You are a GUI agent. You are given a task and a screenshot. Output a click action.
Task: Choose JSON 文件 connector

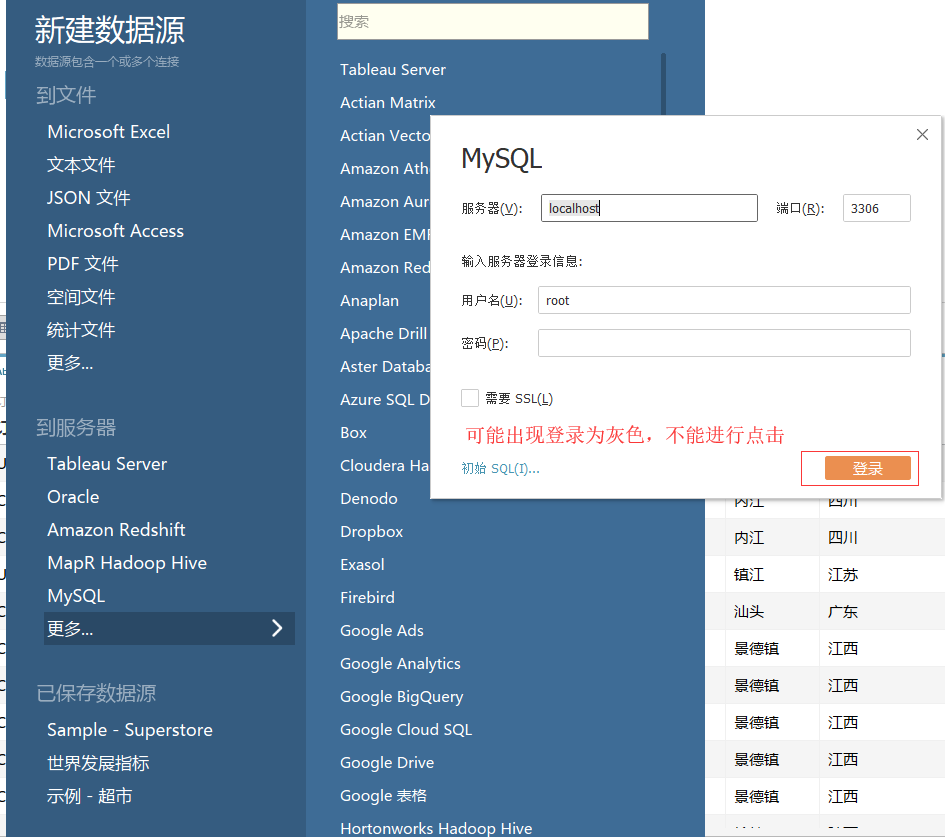click(89, 198)
